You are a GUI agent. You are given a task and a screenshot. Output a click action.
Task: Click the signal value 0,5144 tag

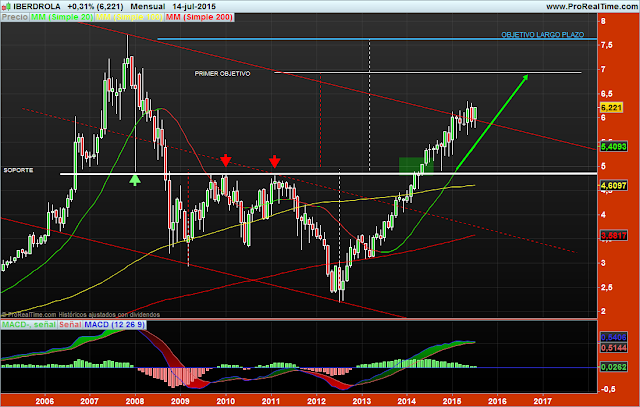(613, 348)
